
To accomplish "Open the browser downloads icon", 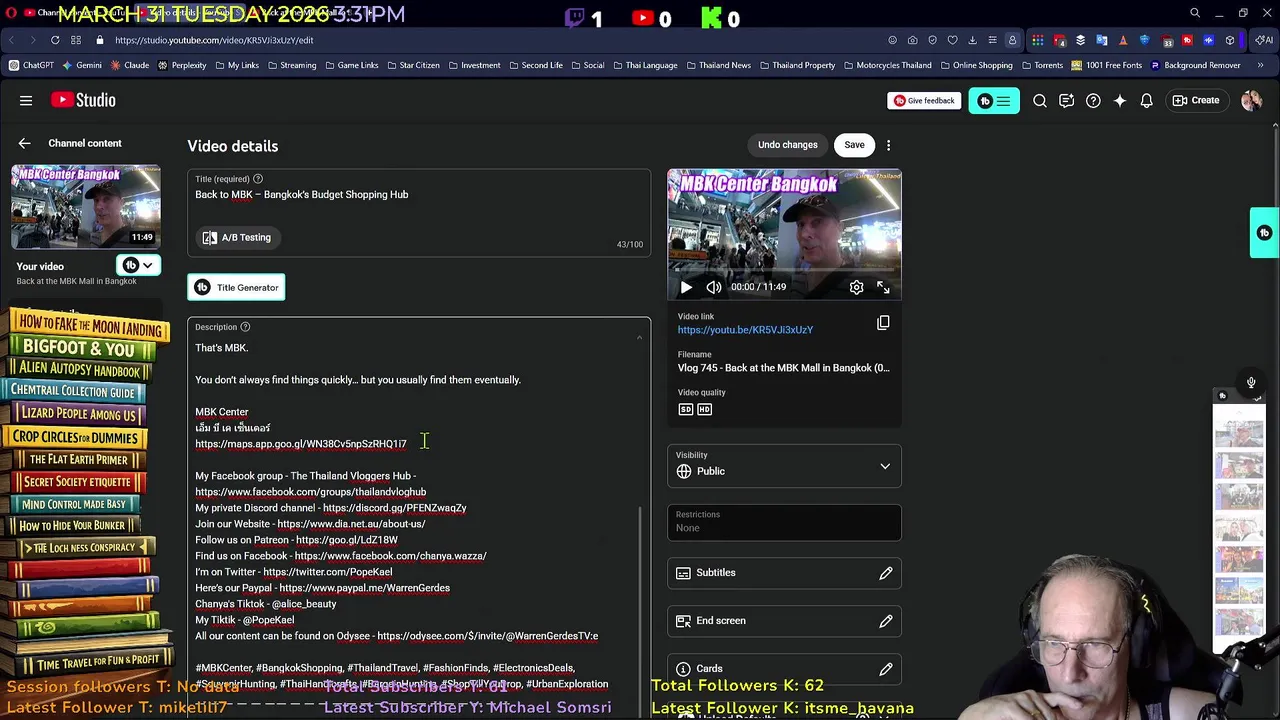I will (x=972, y=40).
